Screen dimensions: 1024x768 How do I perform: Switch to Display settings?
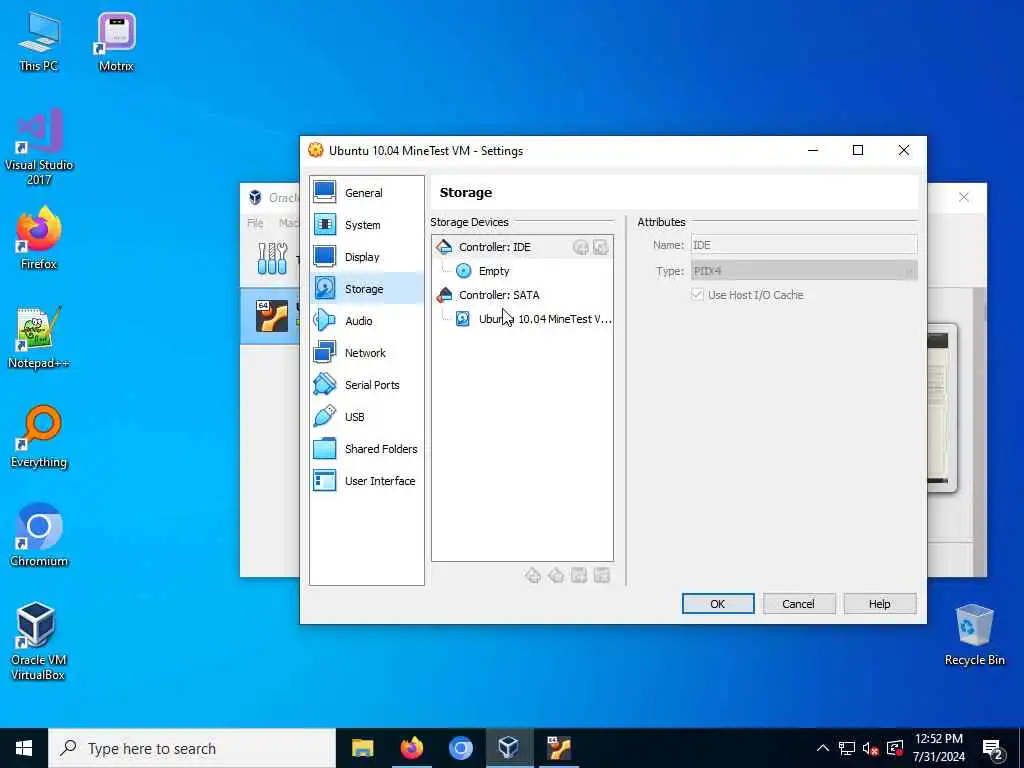(366, 257)
